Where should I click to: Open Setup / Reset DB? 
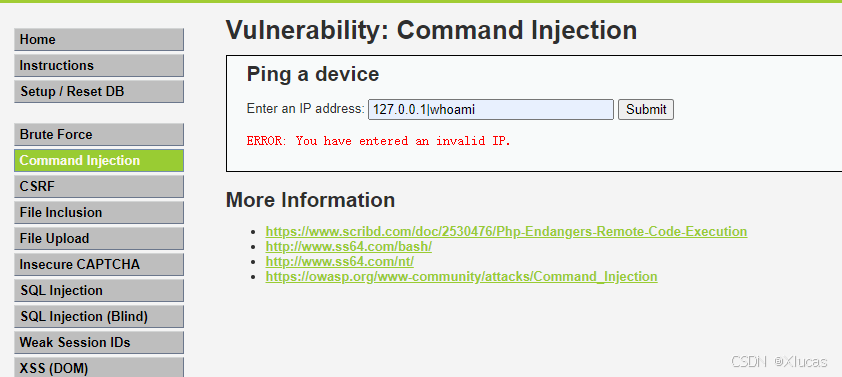pyautogui.click(x=99, y=91)
